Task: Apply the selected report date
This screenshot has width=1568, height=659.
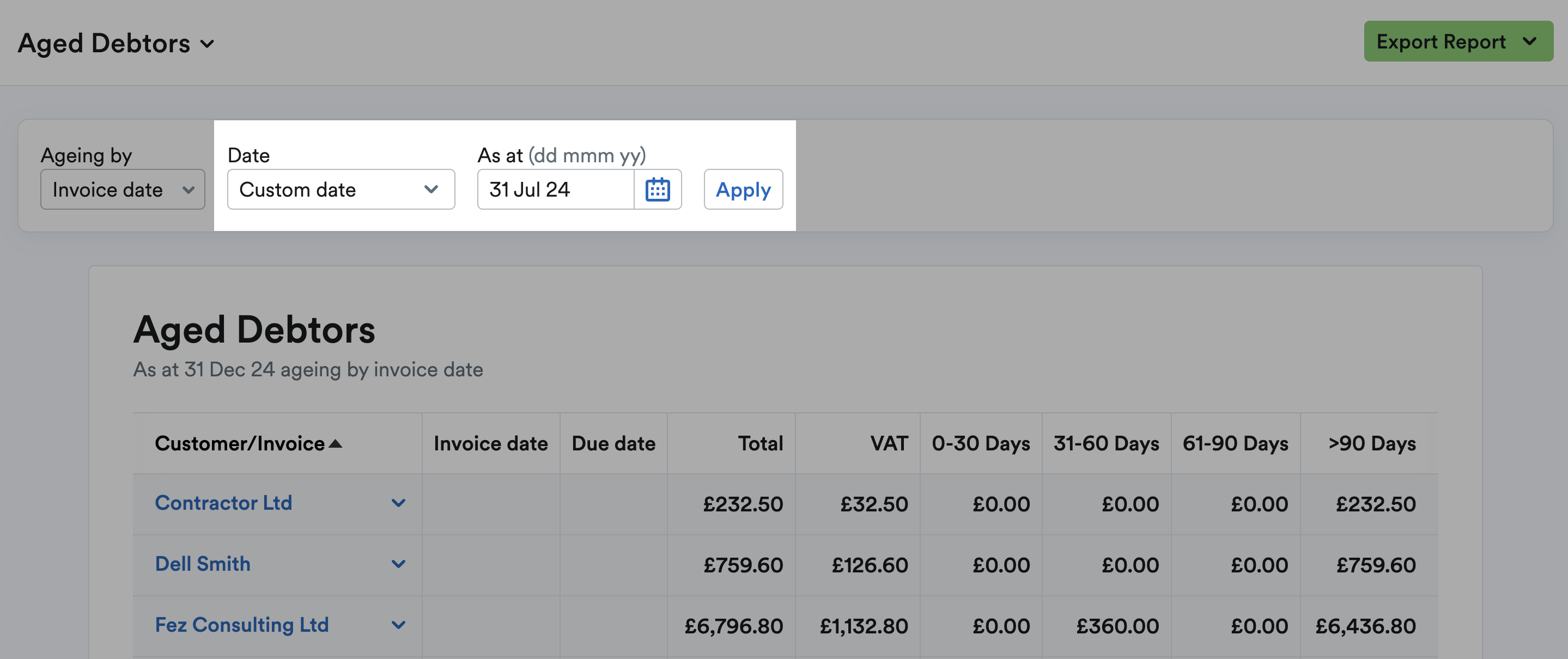Action: pos(743,189)
